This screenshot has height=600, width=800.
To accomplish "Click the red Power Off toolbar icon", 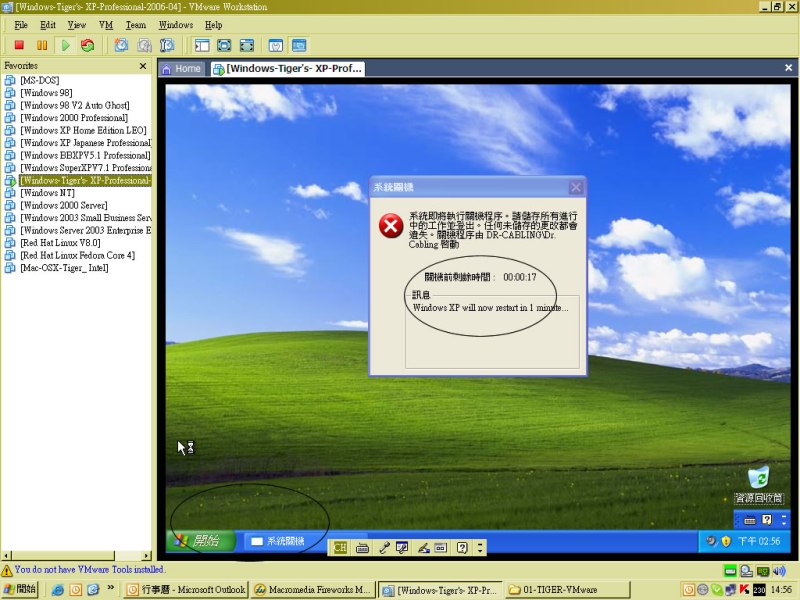I will [19, 45].
